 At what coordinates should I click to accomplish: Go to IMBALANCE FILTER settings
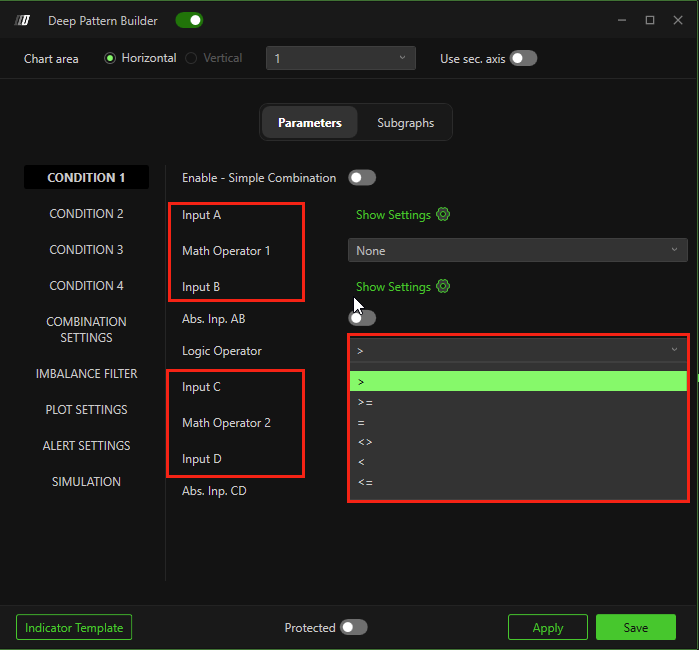coord(87,374)
